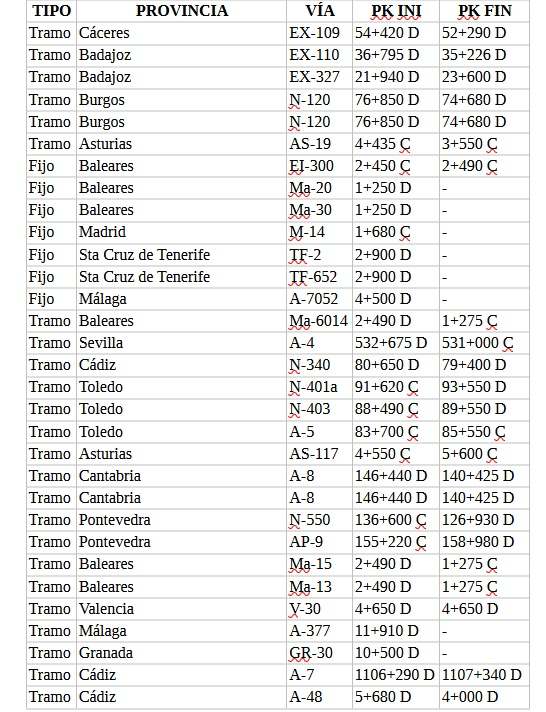Select the PK INI header cell
The image size is (546, 712).
tap(396, 11)
